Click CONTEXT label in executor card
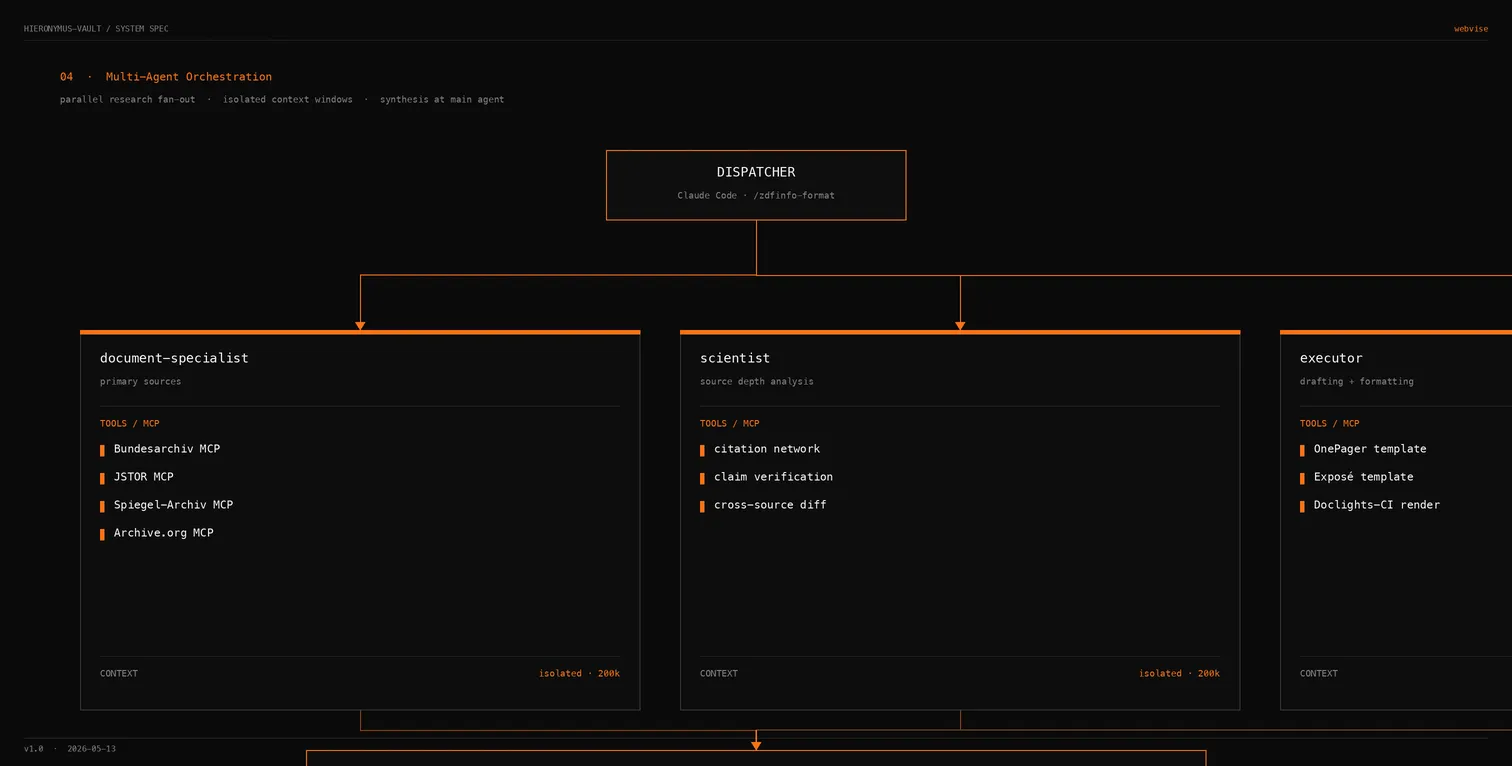This screenshot has width=1512, height=766. [x=1319, y=674]
